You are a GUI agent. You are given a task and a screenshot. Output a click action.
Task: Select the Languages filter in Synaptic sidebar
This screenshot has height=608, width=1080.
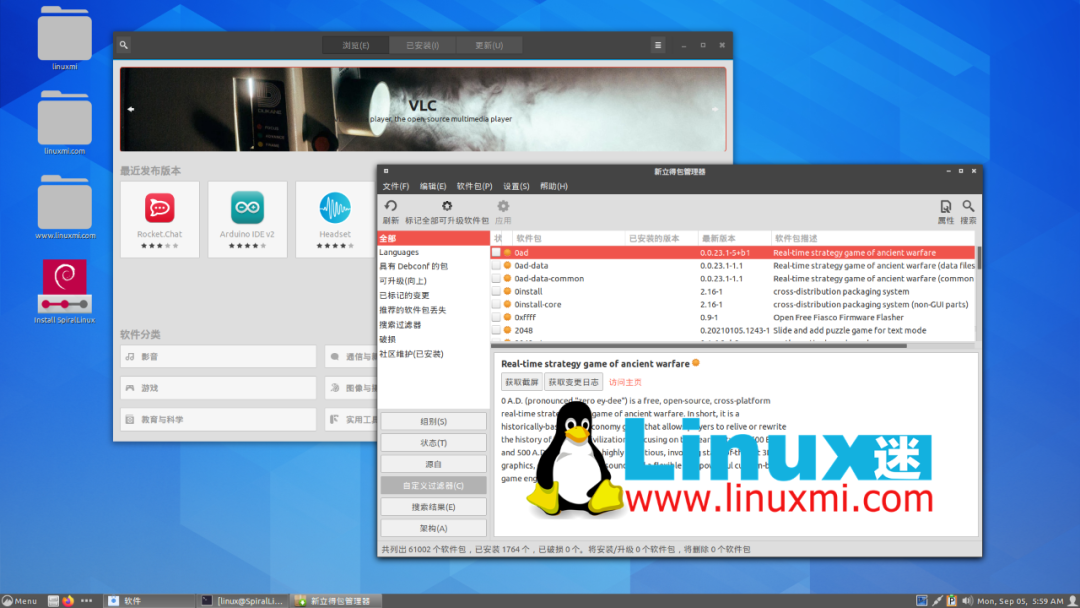tap(433, 252)
